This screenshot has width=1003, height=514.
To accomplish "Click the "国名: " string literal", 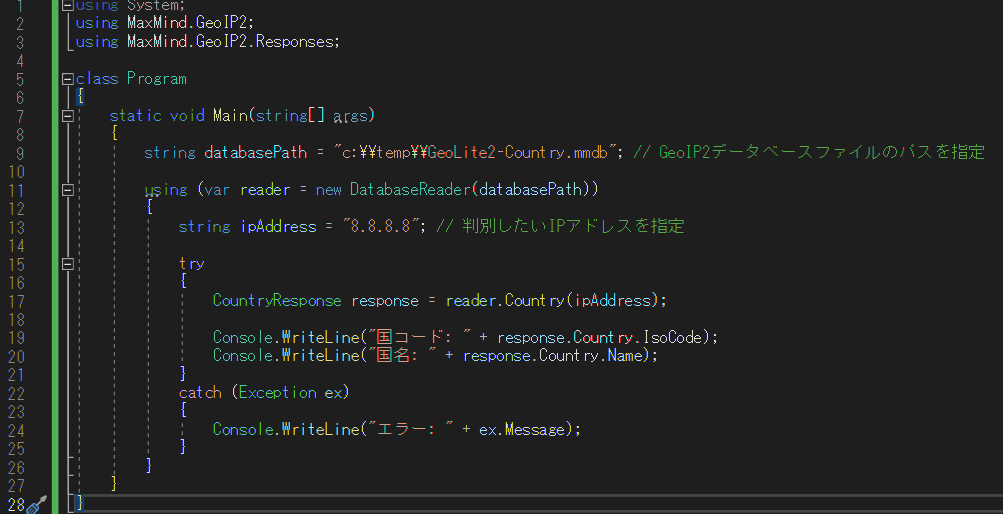I will [402, 355].
